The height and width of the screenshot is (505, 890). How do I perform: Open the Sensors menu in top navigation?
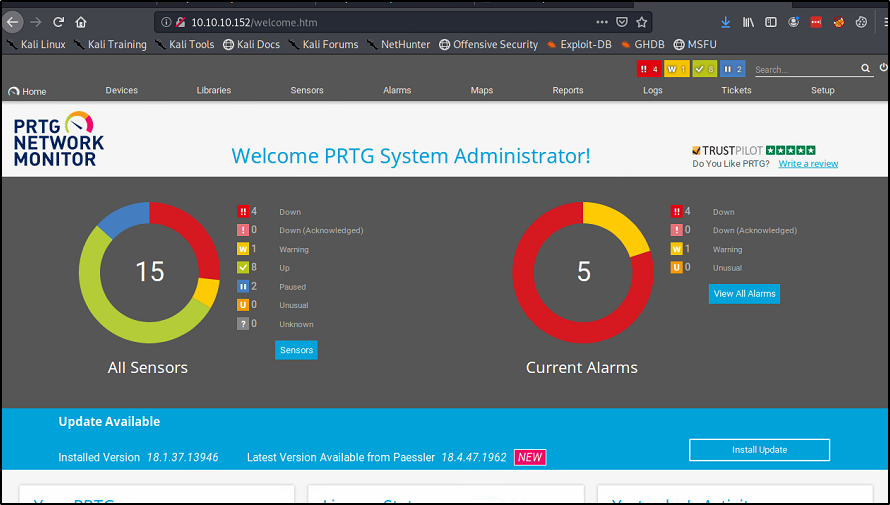tap(307, 90)
